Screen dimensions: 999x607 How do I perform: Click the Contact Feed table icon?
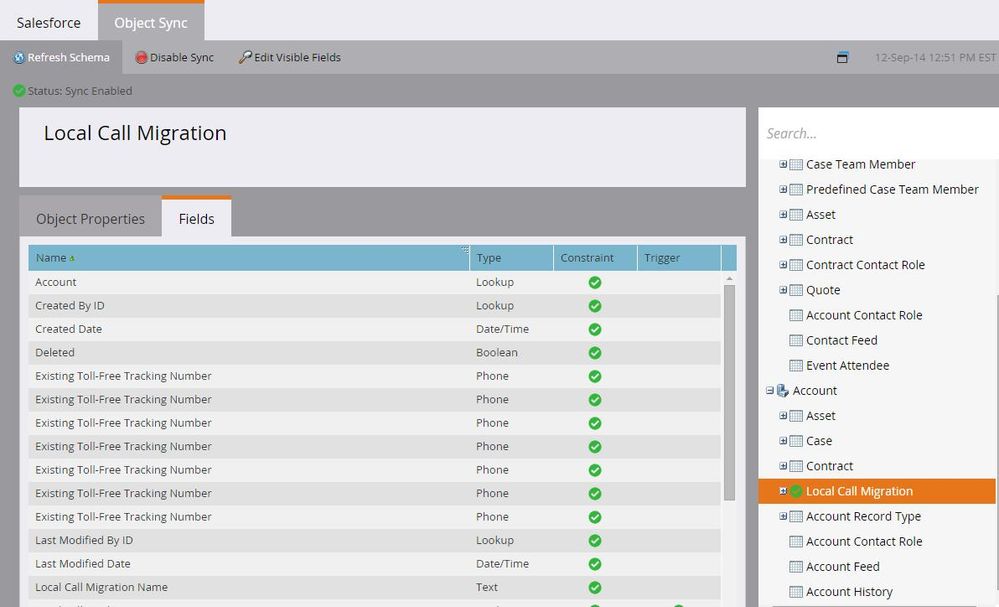coord(796,341)
